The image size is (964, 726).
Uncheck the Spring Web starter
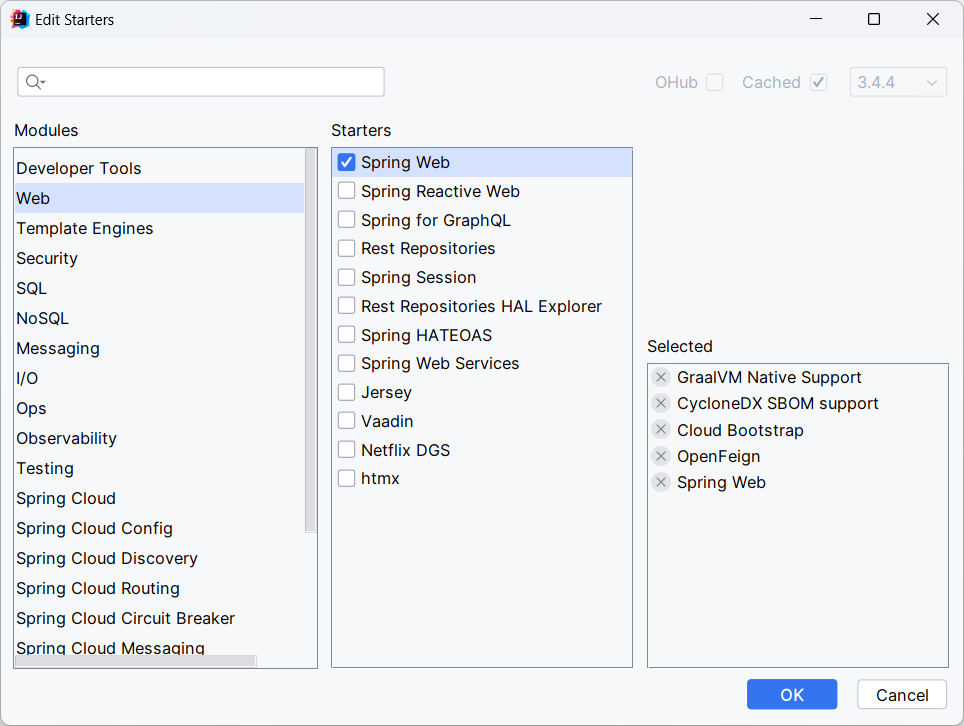[347, 162]
